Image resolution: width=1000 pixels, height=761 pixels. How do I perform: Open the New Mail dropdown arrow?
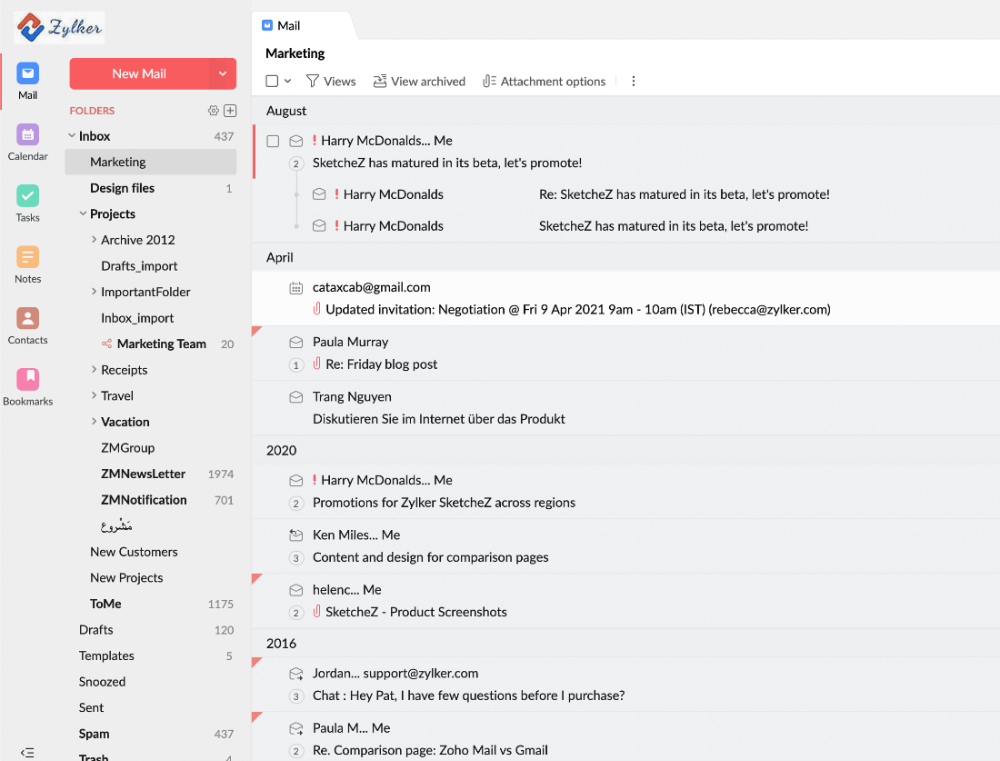click(x=222, y=74)
